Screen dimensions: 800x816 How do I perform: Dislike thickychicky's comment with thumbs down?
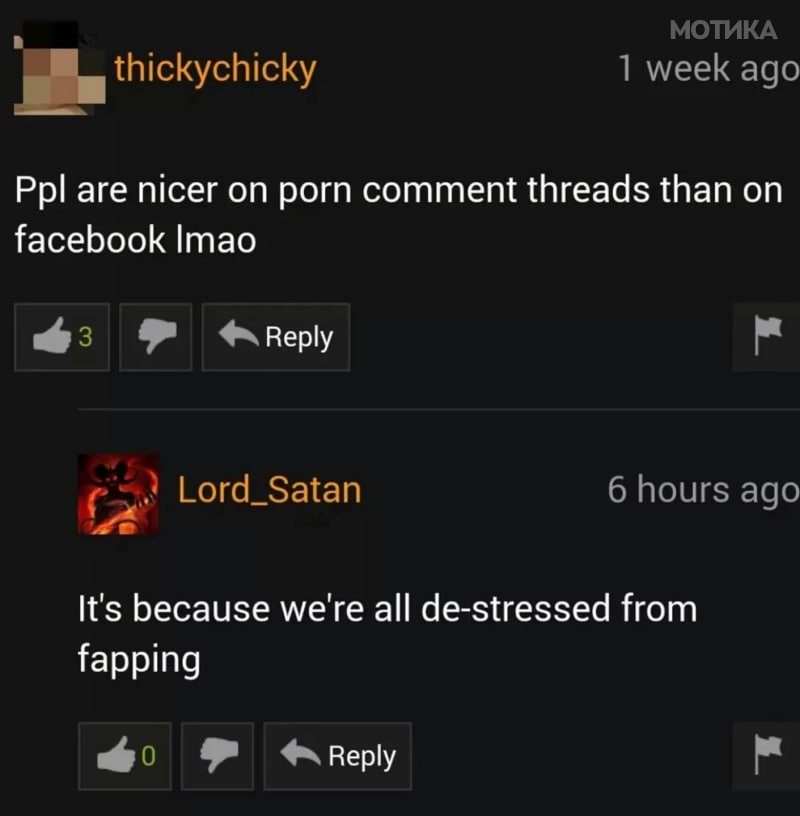[x=156, y=337]
